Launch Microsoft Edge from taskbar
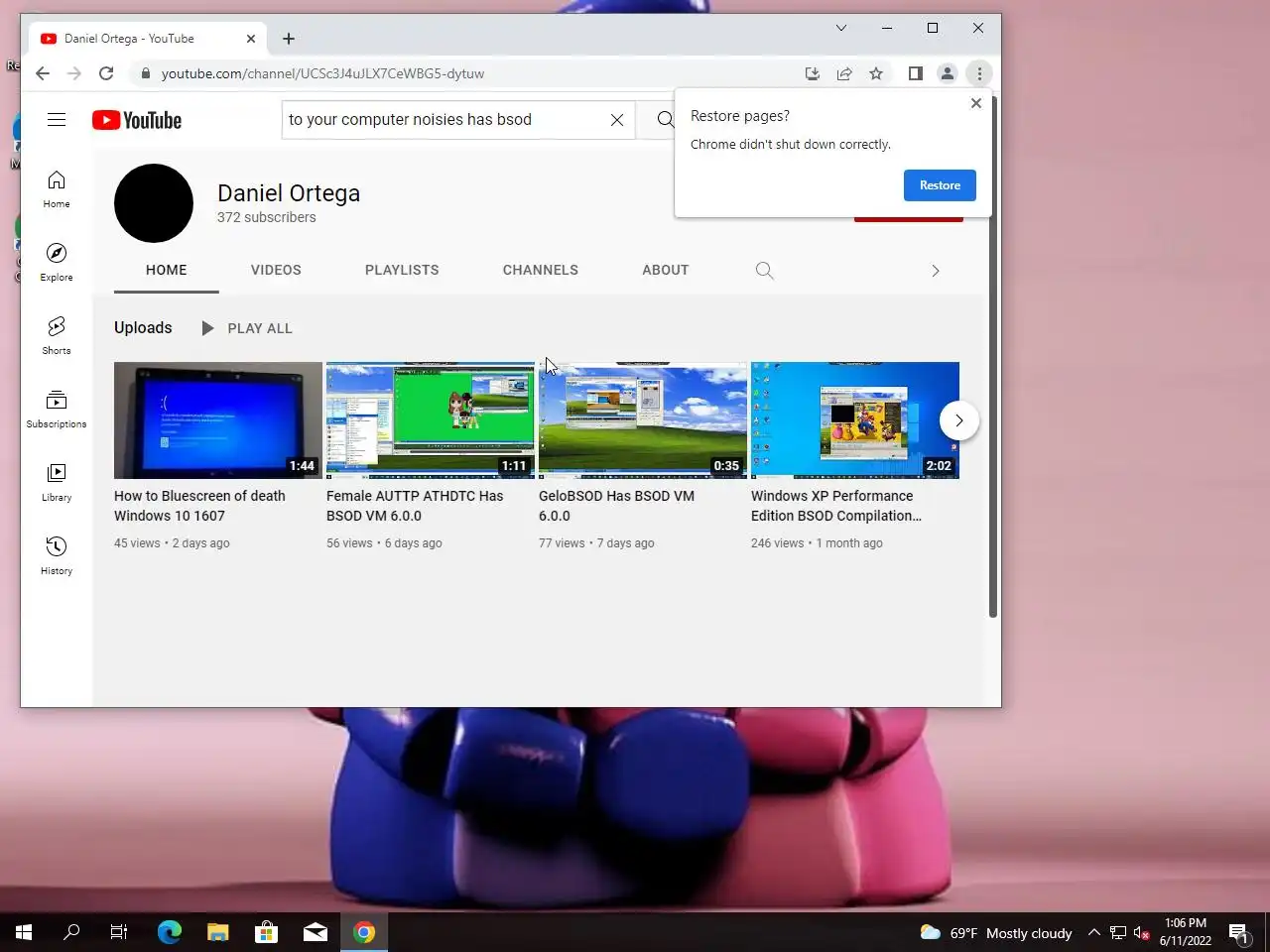 170,932
